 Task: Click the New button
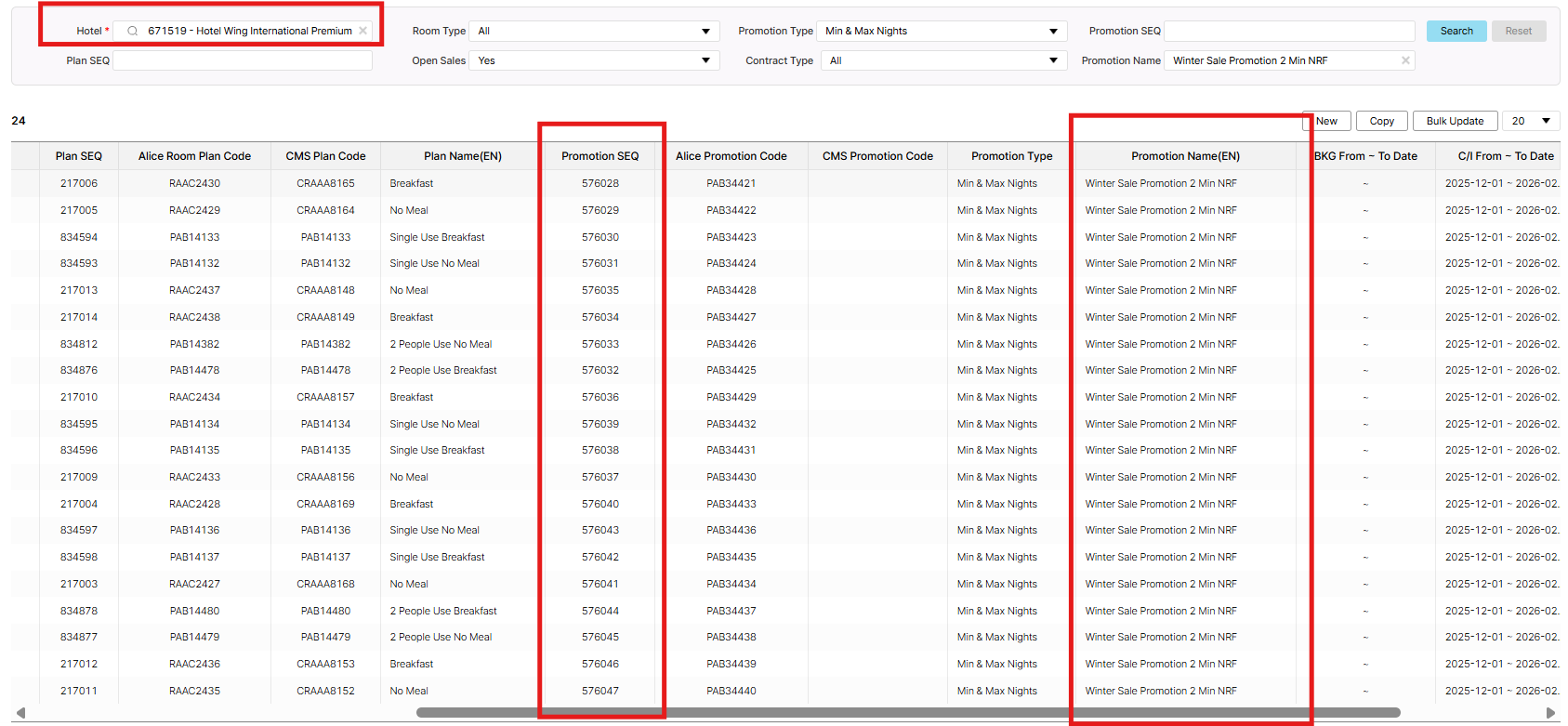[1326, 121]
